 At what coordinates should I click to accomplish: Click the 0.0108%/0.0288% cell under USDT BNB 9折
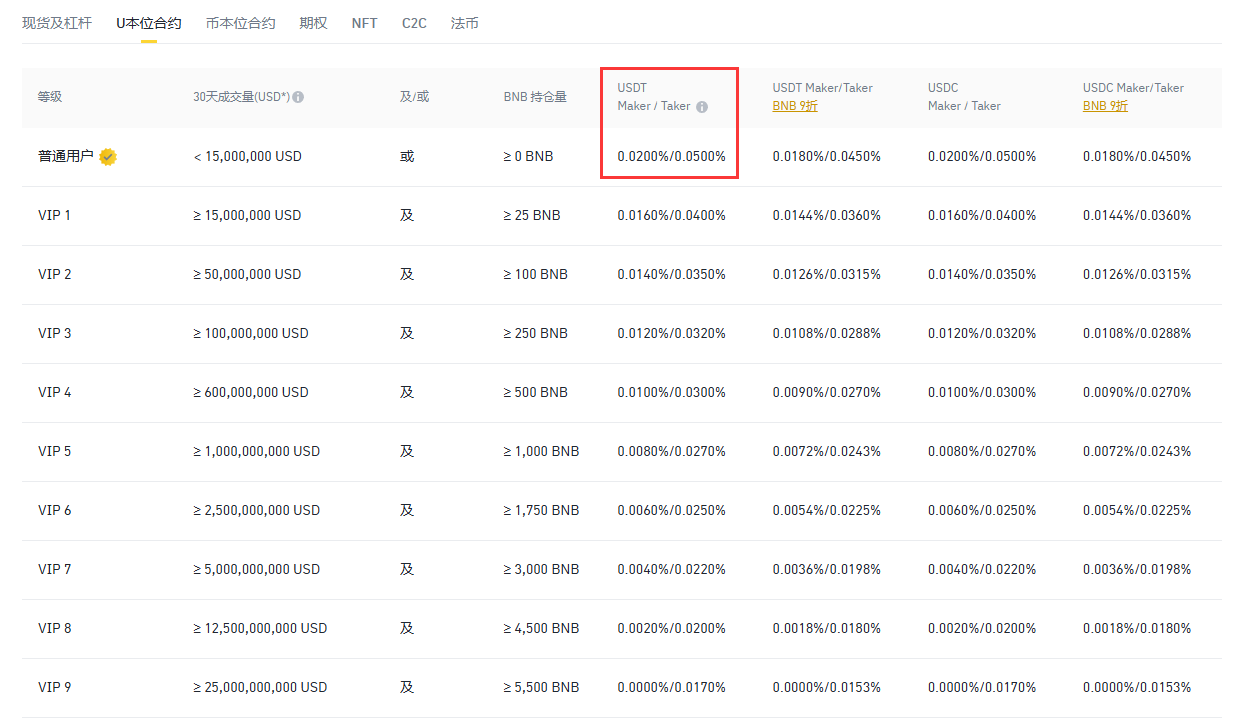pos(827,333)
